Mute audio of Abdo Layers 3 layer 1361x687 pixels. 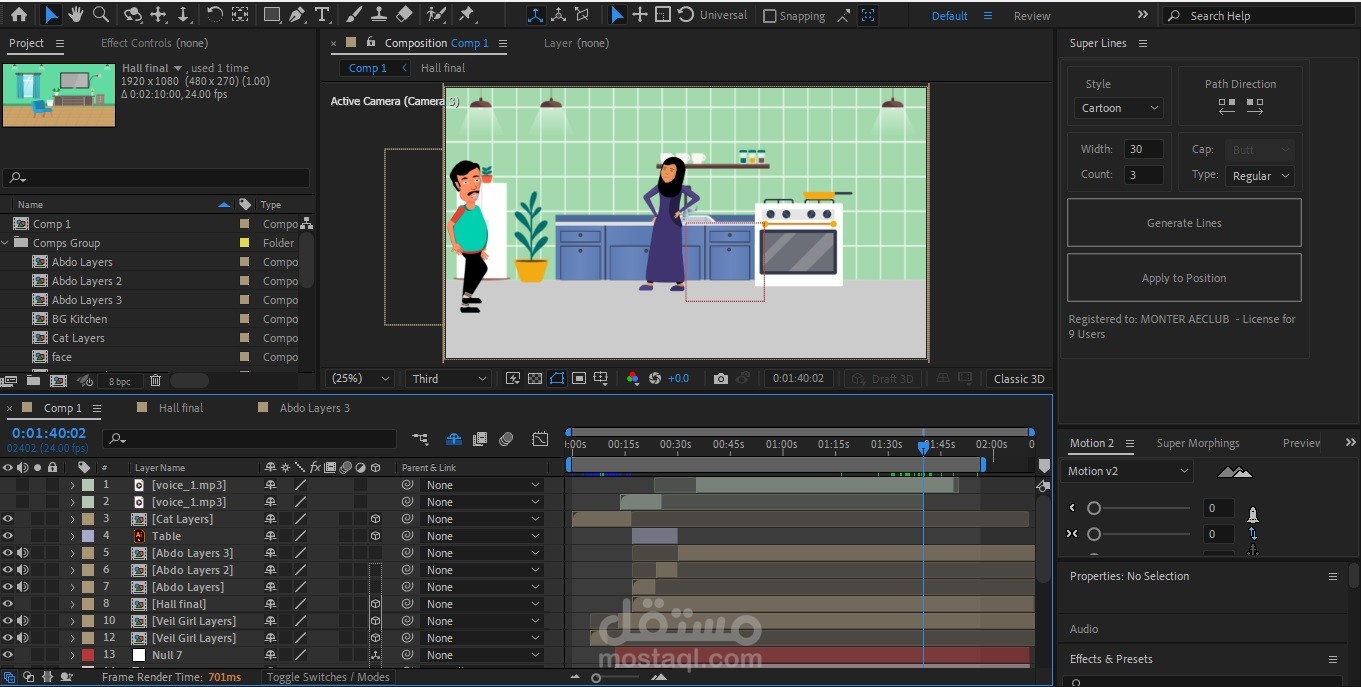[22, 553]
